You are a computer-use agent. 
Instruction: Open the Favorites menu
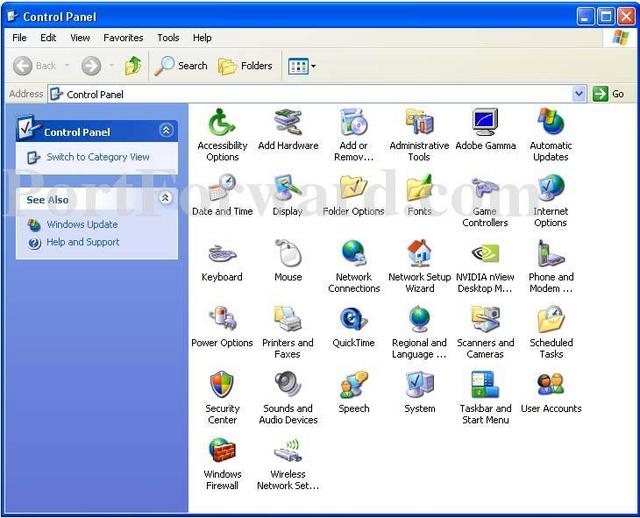tap(123, 38)
